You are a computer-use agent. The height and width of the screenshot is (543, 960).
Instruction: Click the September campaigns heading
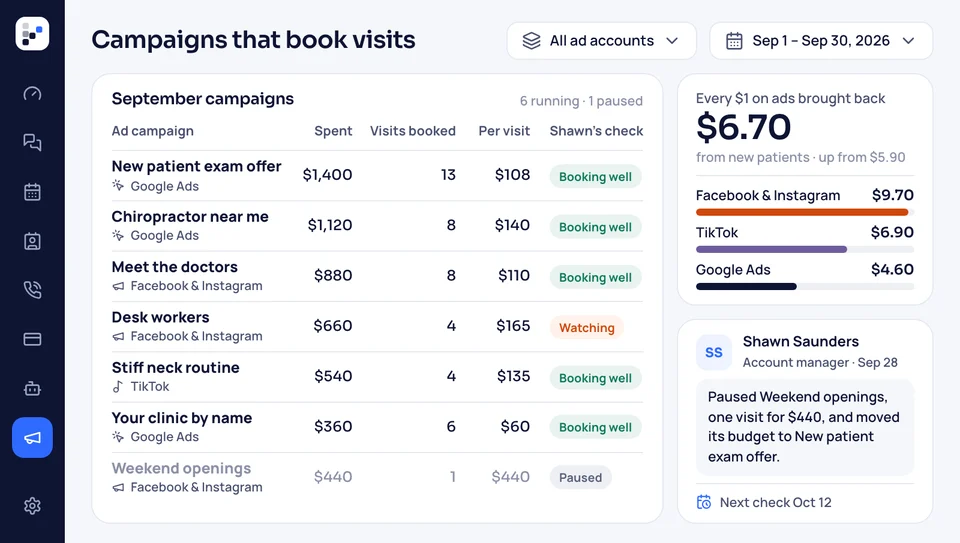203,99
